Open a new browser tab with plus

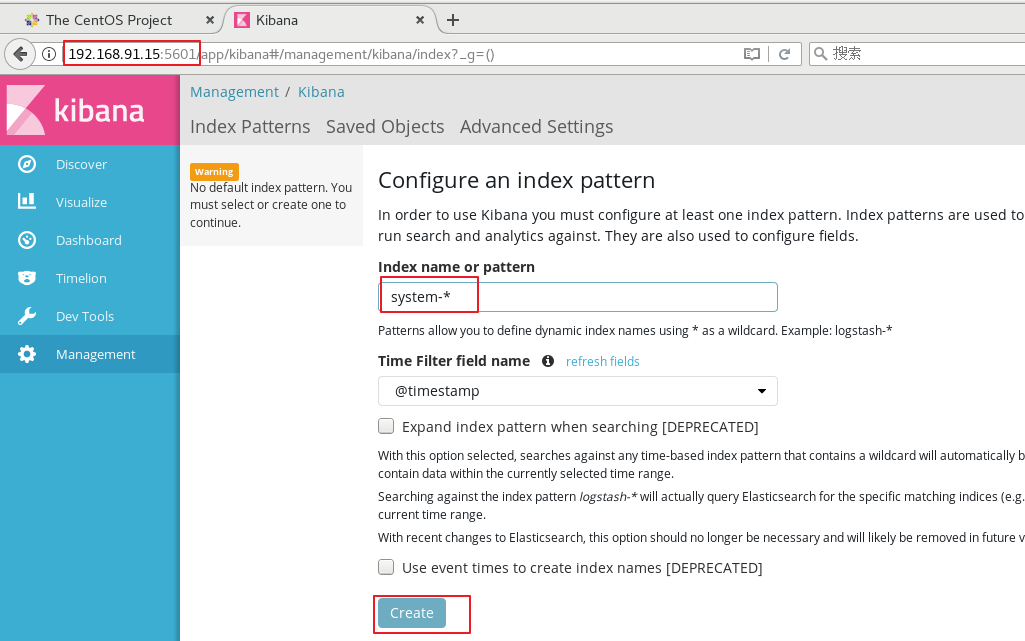pyautogui.click(x=453, y=20)
